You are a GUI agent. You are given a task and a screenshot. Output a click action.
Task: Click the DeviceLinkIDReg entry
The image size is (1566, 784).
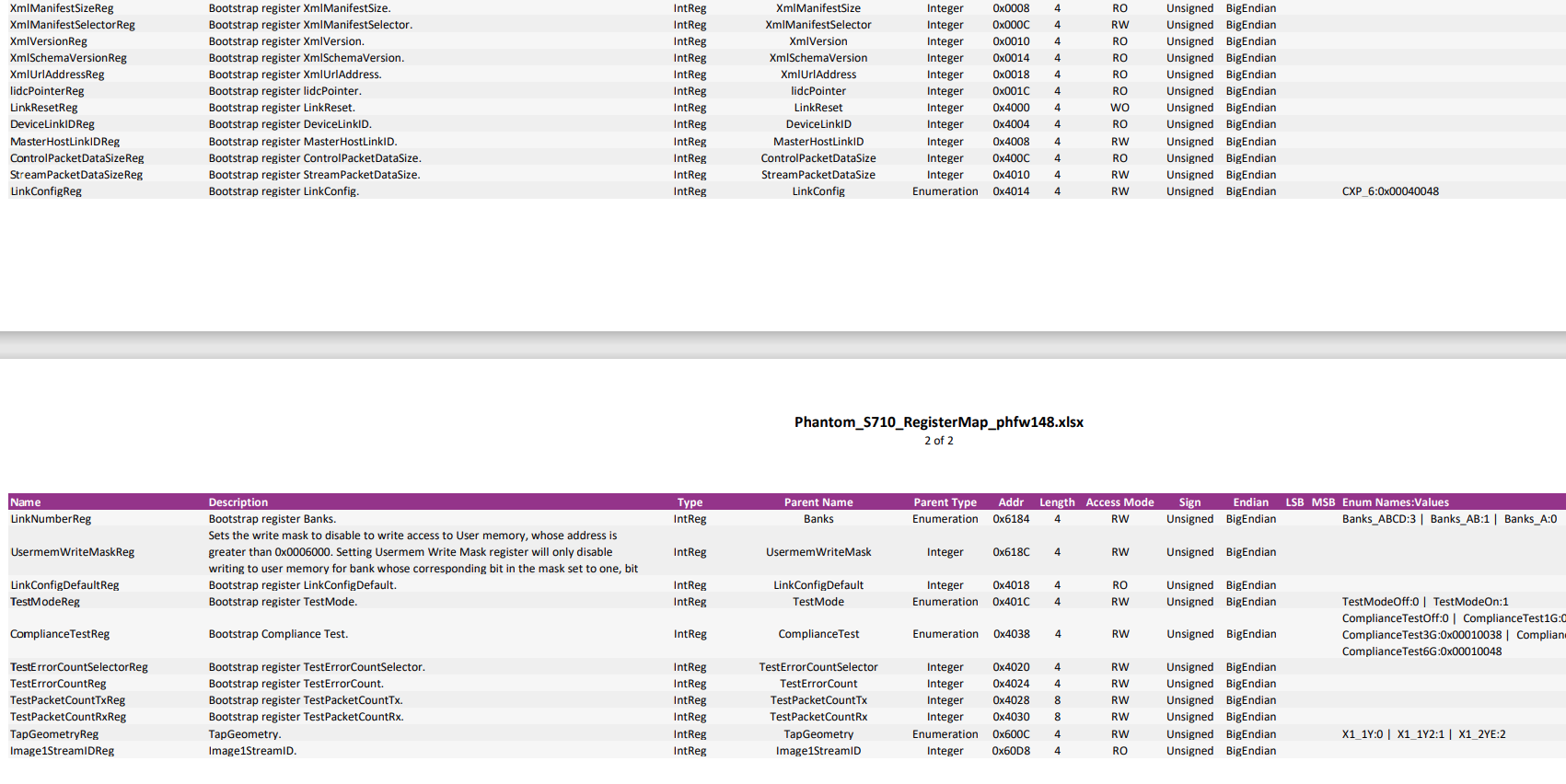click(52, 124)
